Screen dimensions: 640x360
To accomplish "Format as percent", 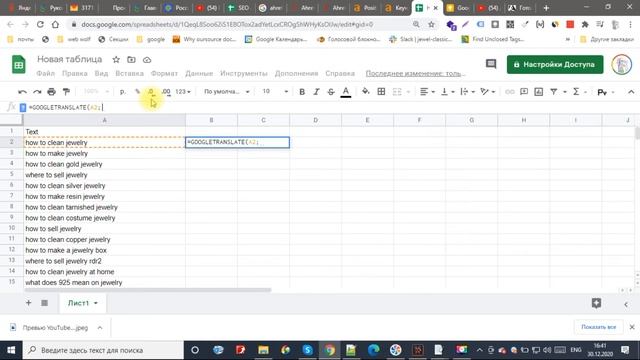I will click(x=137, y=92).
